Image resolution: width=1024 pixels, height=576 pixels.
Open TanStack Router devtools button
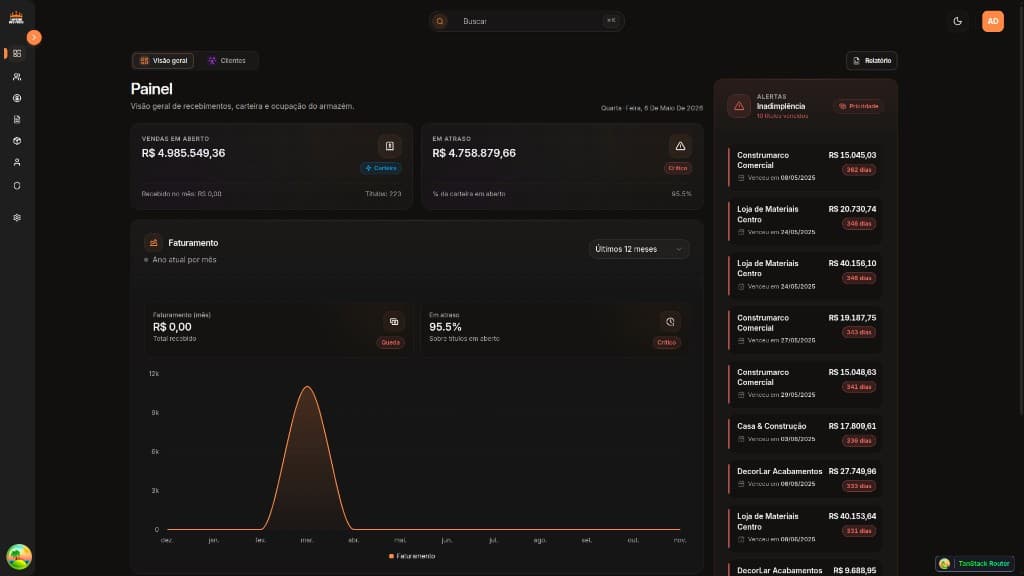click(975, 564)
